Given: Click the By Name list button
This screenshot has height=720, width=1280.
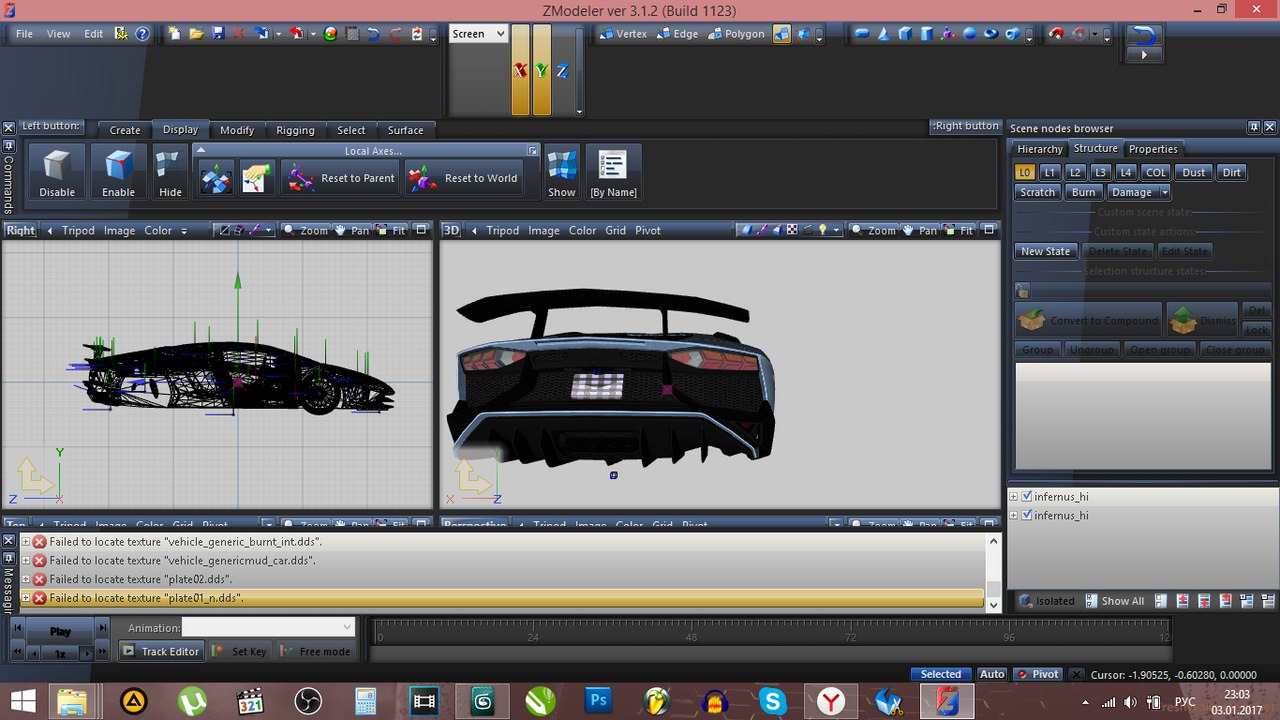Looking at the screenshot, I should (x=613, y=173).
